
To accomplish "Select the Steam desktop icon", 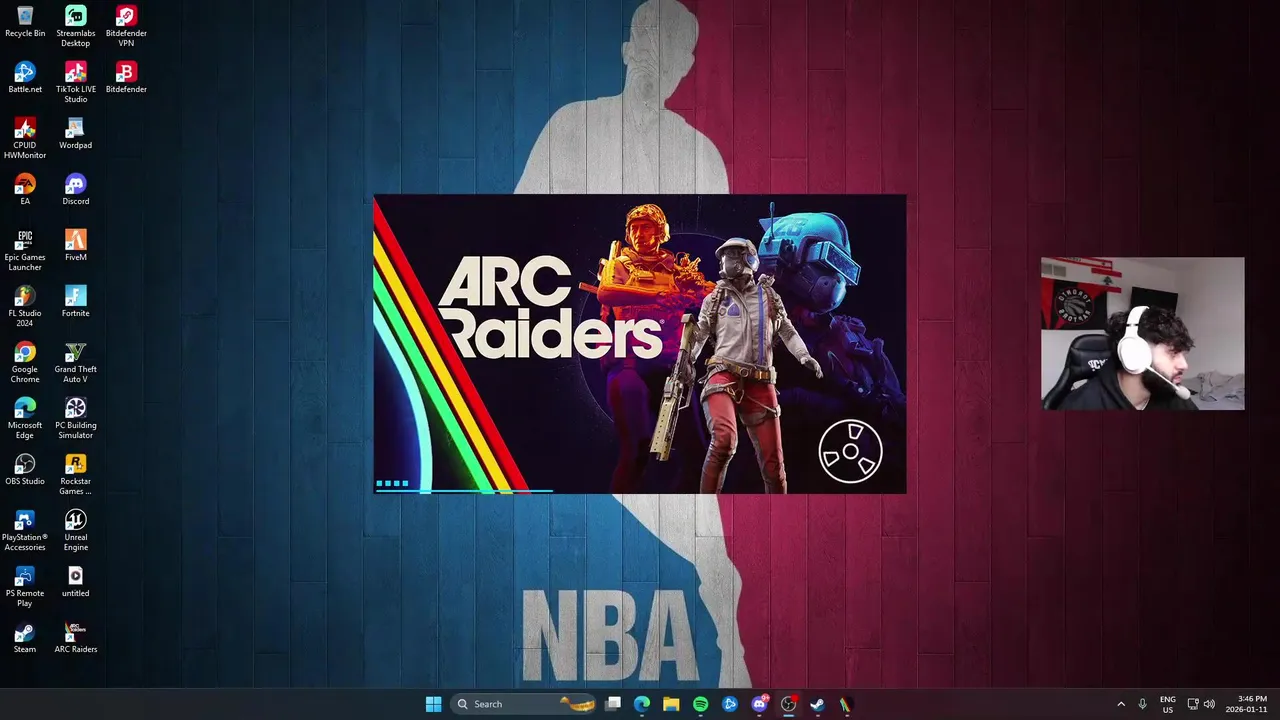I will click(25, 637).
